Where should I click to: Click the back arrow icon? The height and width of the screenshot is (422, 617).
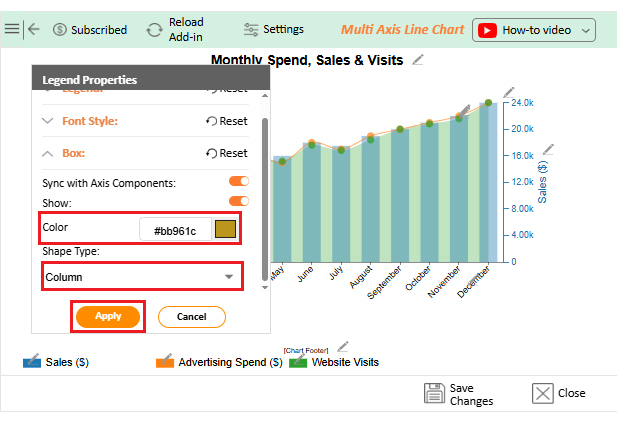(x=34, y=29)
